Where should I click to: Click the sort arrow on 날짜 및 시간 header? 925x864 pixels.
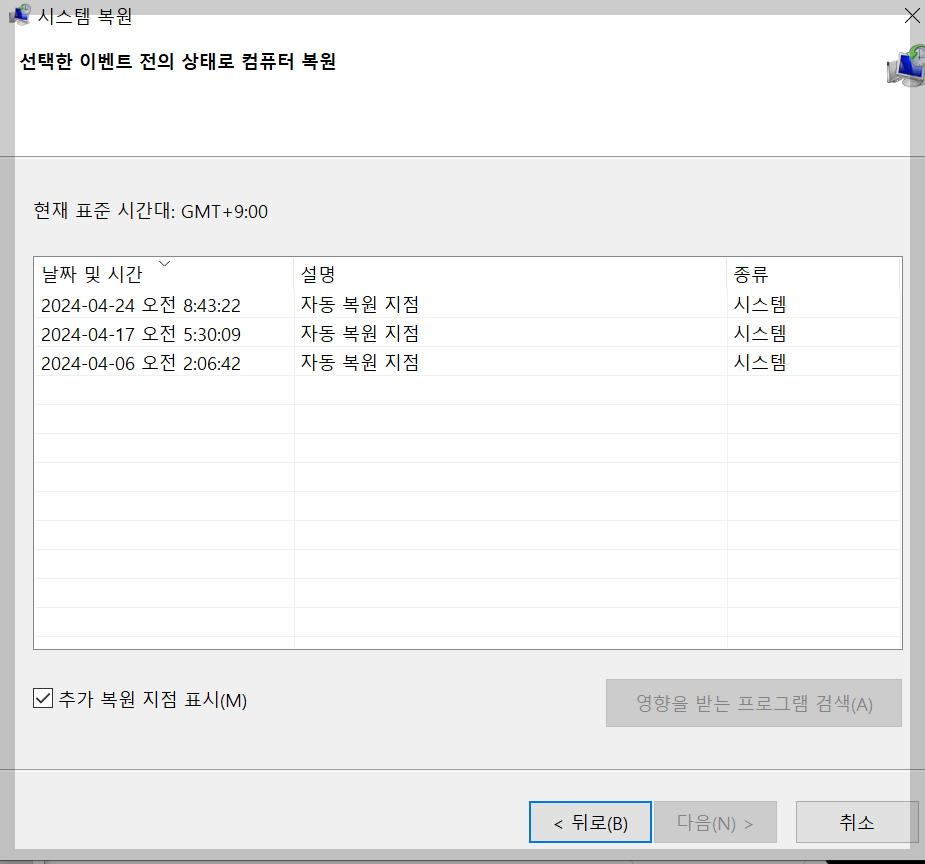(164, 263)
